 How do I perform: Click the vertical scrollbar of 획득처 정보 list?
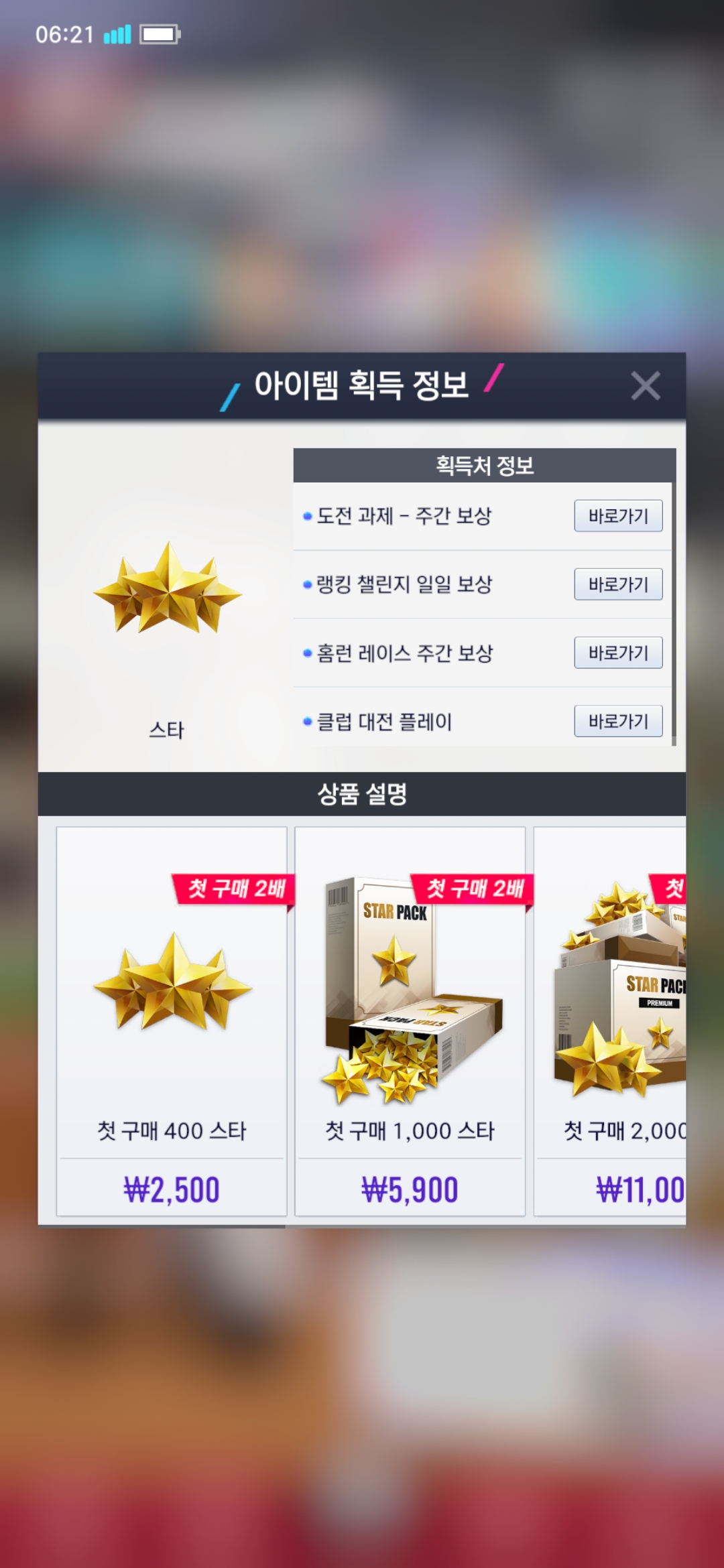pyautogui.click(x=674, y=596)
